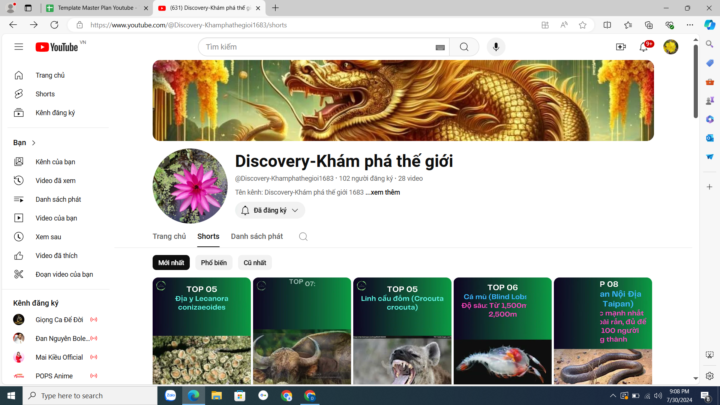Add a site with Edge sidebar plus
720x405 pixels.
pos(709,187)
